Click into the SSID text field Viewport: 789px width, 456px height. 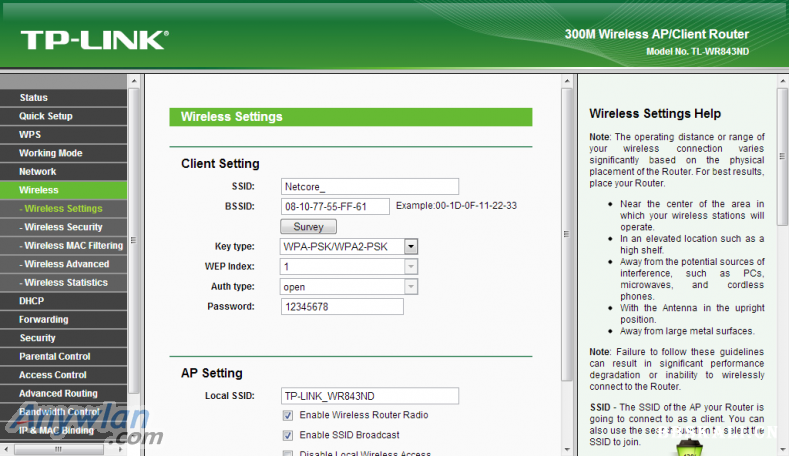(370, 186)
